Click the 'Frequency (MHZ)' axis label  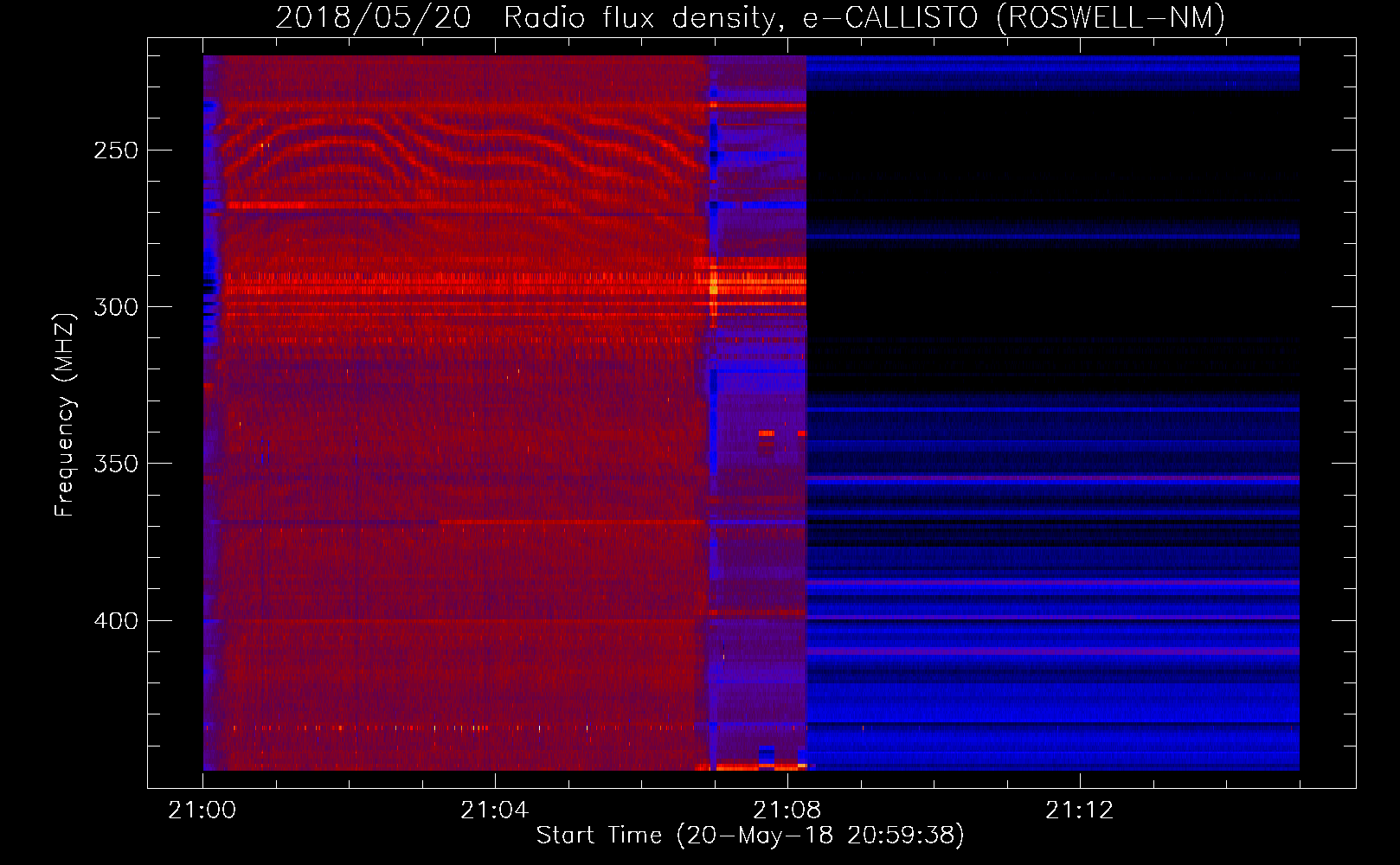click(65, 414)
